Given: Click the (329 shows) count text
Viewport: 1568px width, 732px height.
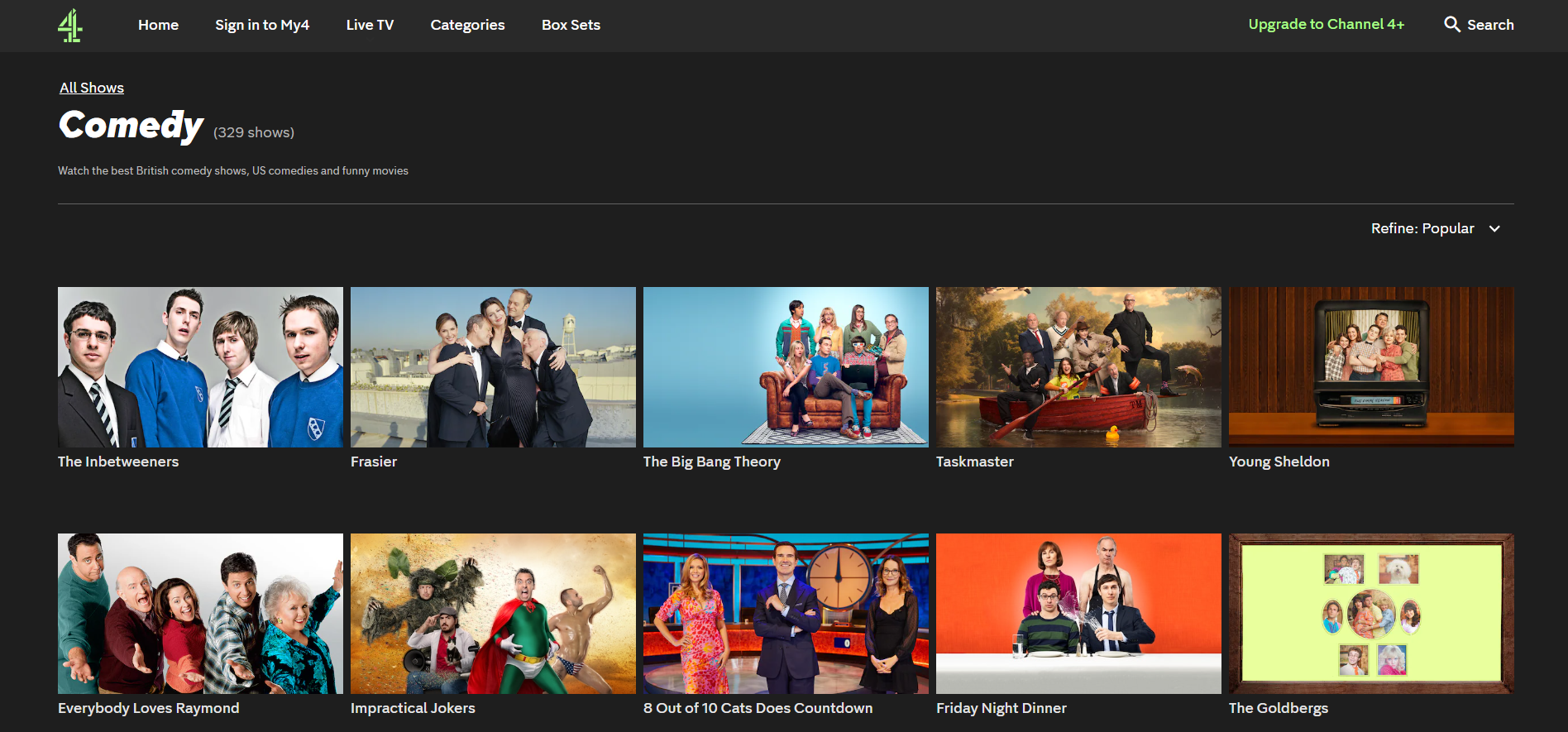Looking at the screenshot, I should click(x=254, y=132).
